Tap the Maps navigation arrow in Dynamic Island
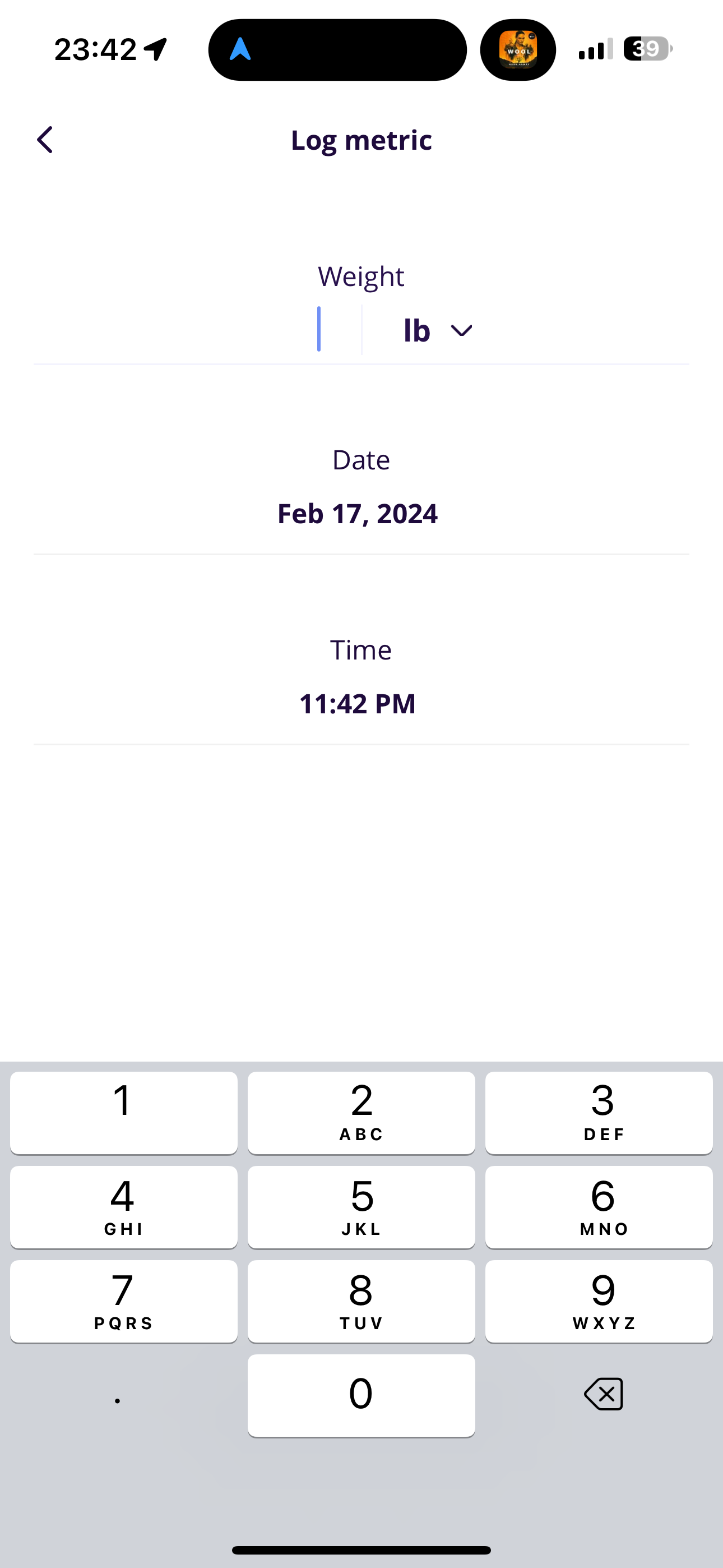 [x=240, y=49]
